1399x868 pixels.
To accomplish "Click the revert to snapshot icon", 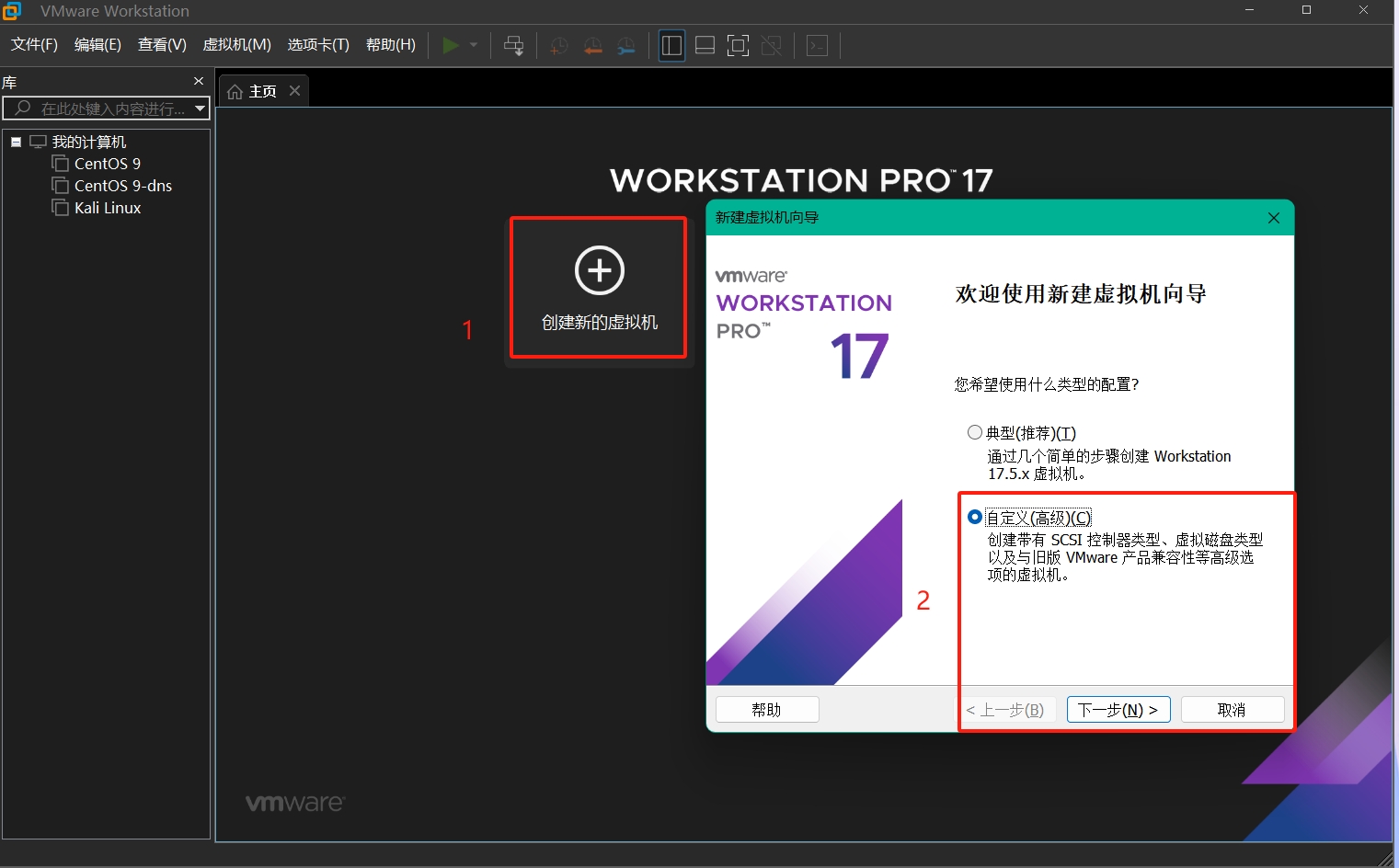I will (x=592, y=45).
